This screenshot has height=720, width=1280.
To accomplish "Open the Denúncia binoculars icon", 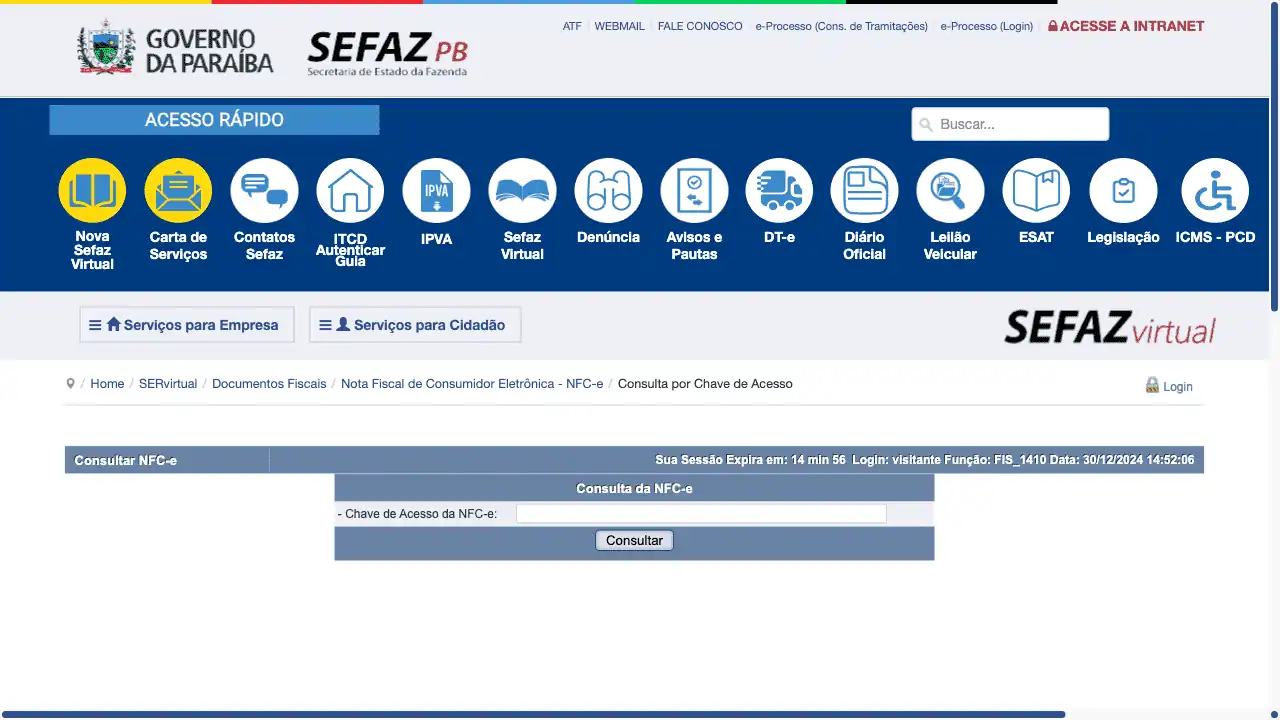I will point(608,191).
